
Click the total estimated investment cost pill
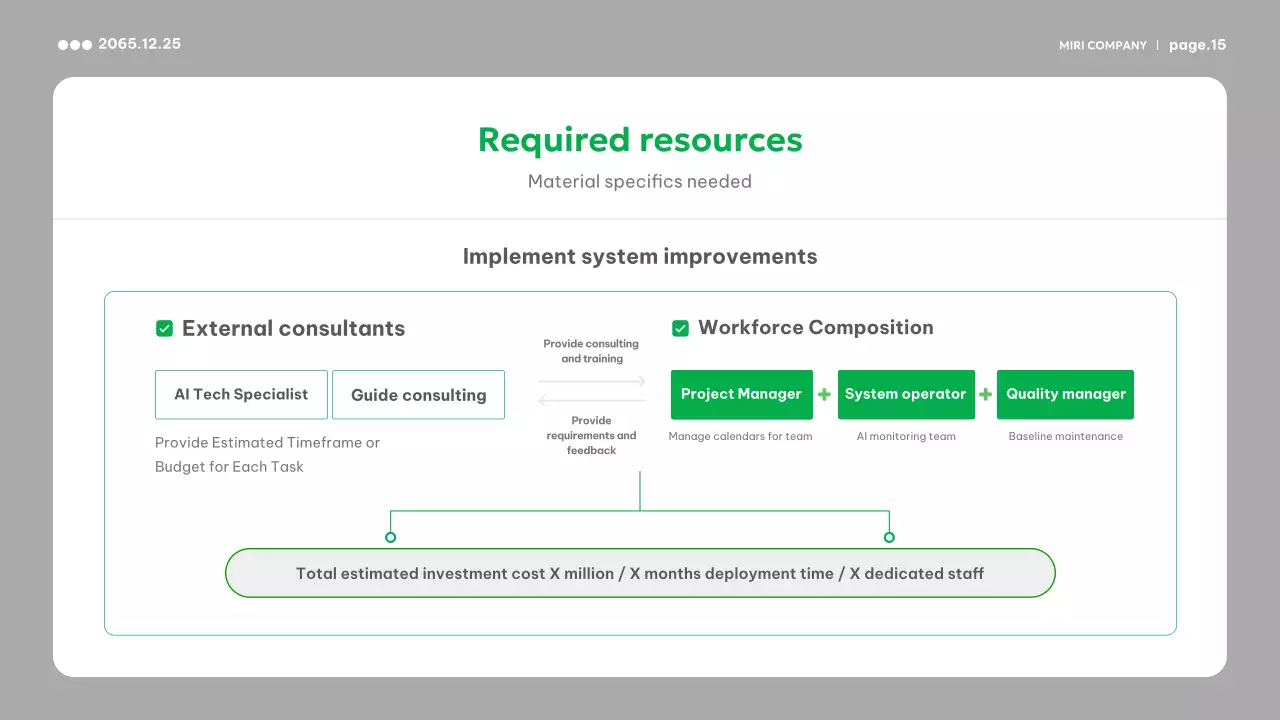640,573
